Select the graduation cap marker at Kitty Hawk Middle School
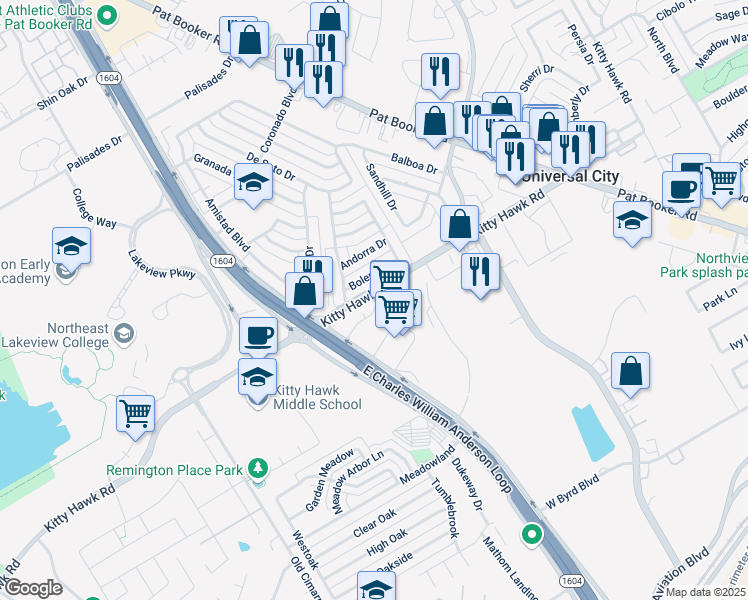The height and width of the screenshot is (600, 748). (x=258, y=378)
